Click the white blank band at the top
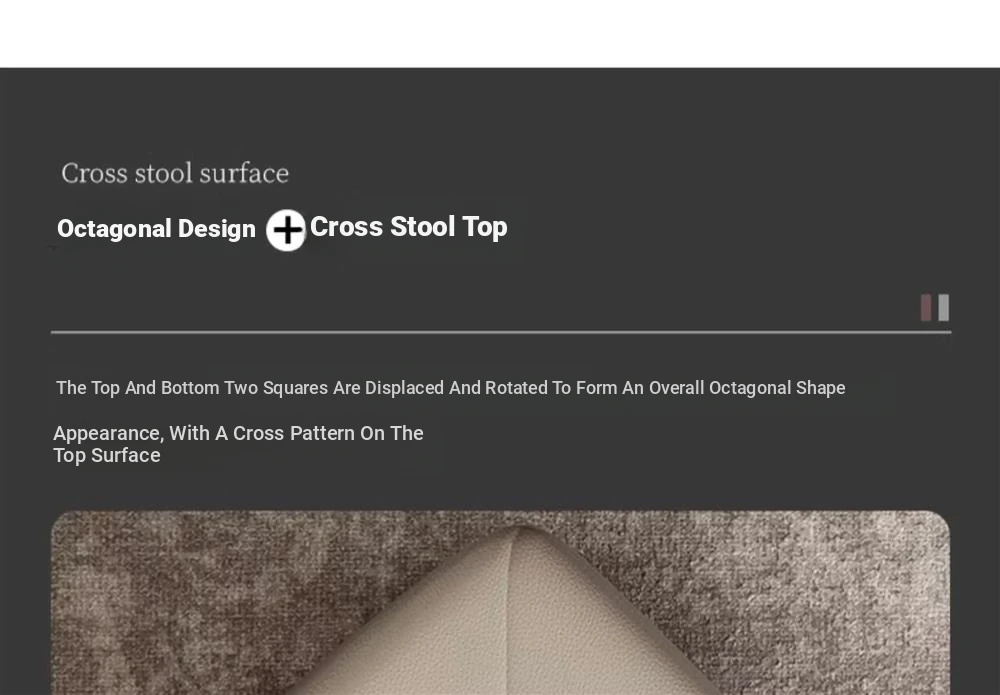The image size is (1000, 695). (500, 33)
